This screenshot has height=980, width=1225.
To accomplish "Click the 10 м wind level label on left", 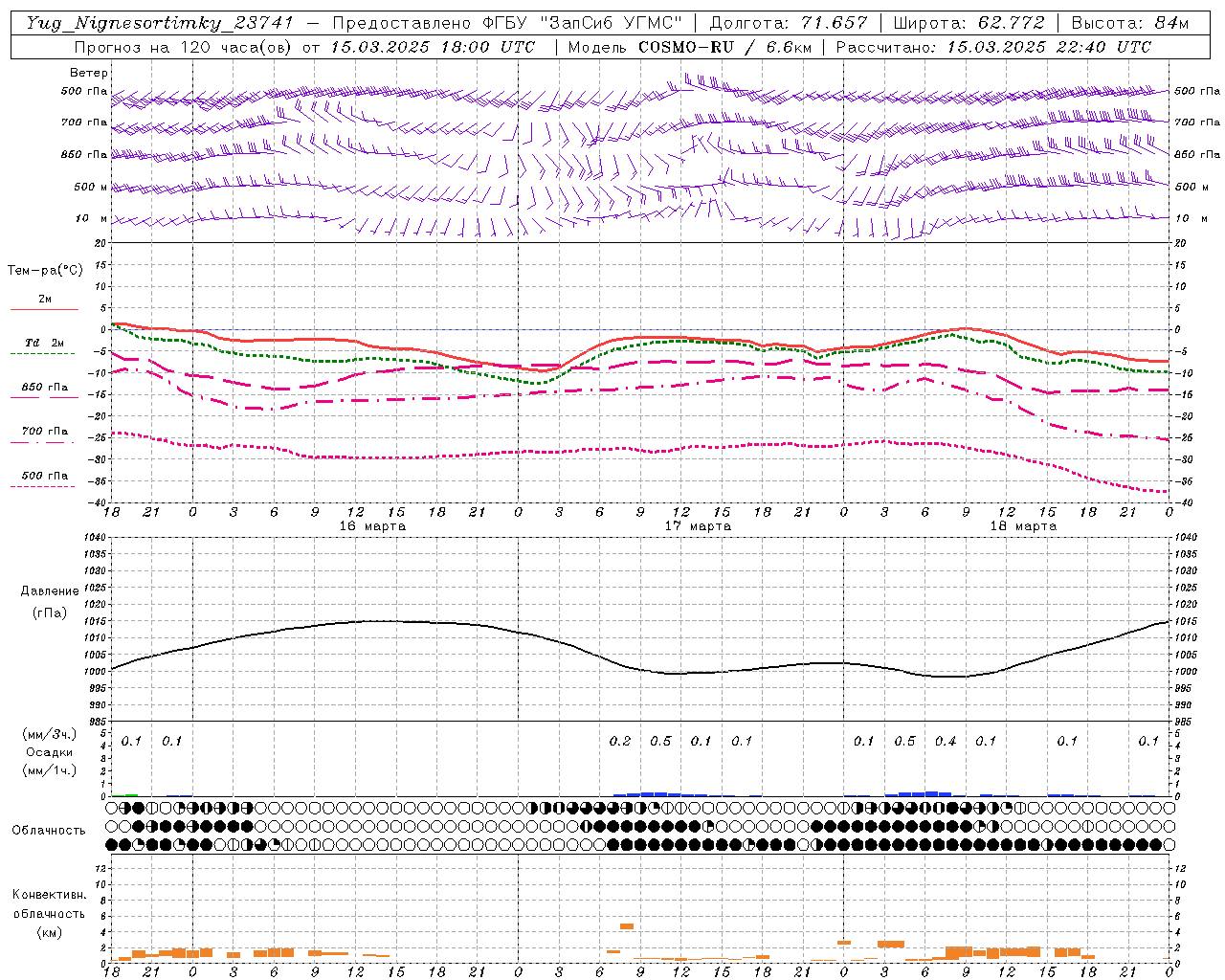I will click(x=92, y=218).
